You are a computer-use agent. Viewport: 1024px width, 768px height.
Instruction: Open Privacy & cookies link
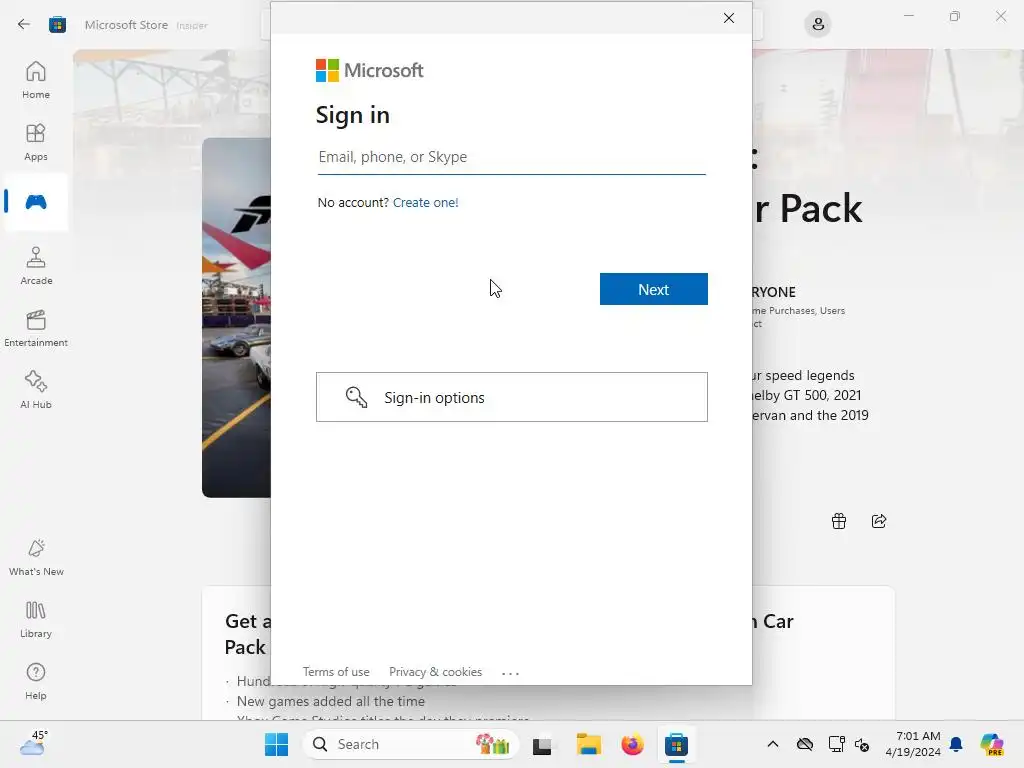(436, 672)
